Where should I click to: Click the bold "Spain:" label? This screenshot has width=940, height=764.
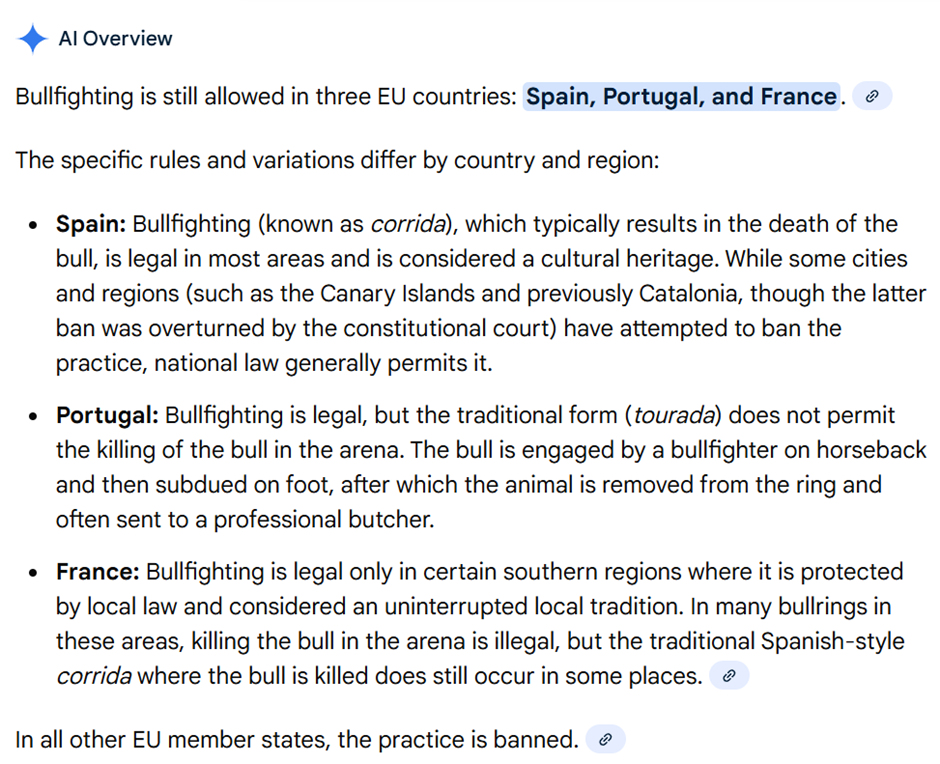point(91,224)
